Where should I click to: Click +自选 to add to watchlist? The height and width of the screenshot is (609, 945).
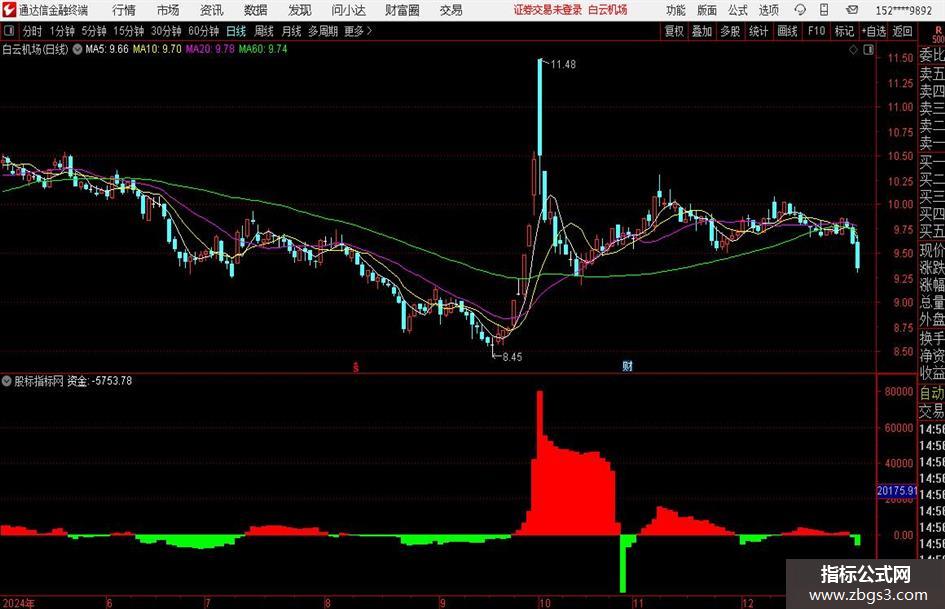pyautogui.click(x=873, y=31)
